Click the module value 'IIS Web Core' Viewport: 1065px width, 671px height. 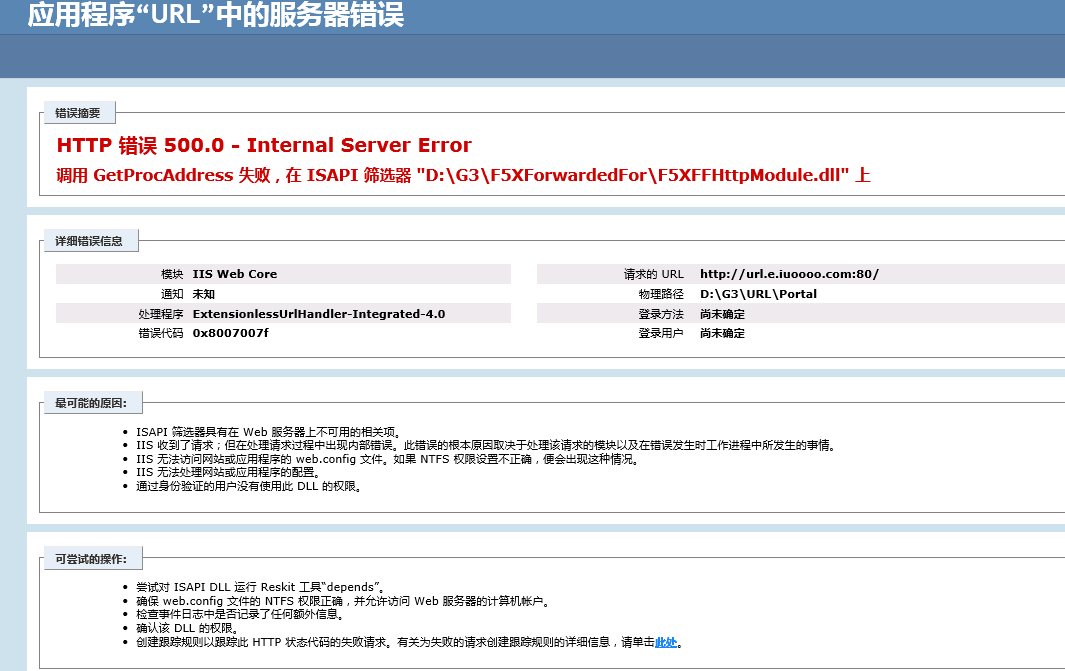[x=235, y=274]
